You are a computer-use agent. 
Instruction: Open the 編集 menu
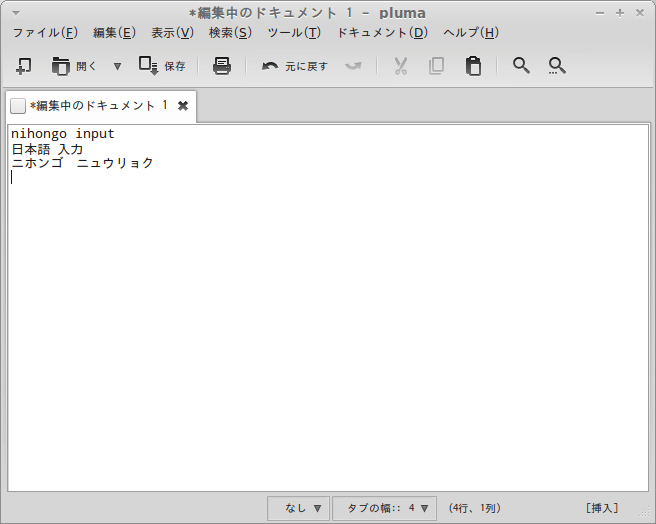click(x=113, y=33)
